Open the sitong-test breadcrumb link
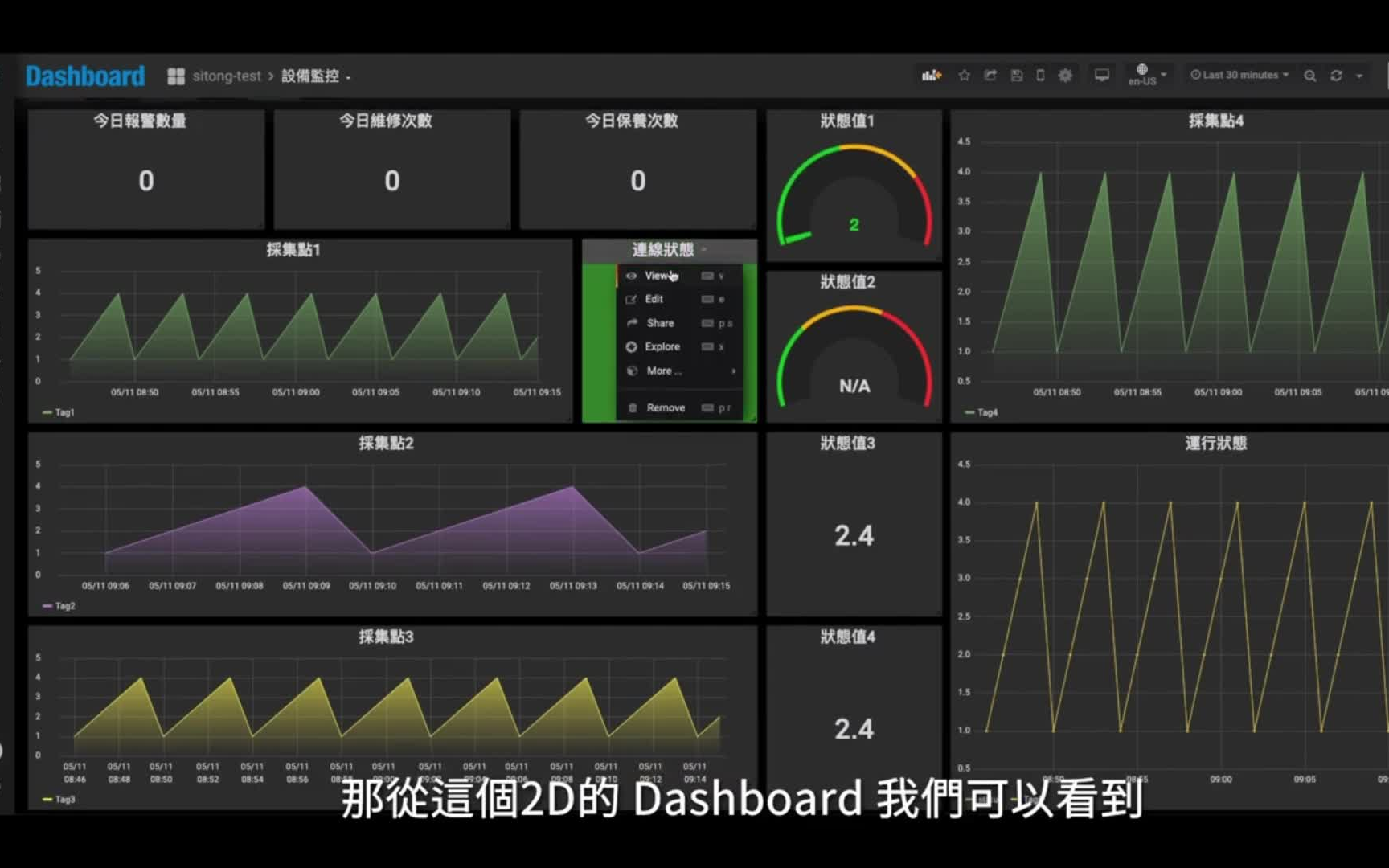 (x=227, y=75)
